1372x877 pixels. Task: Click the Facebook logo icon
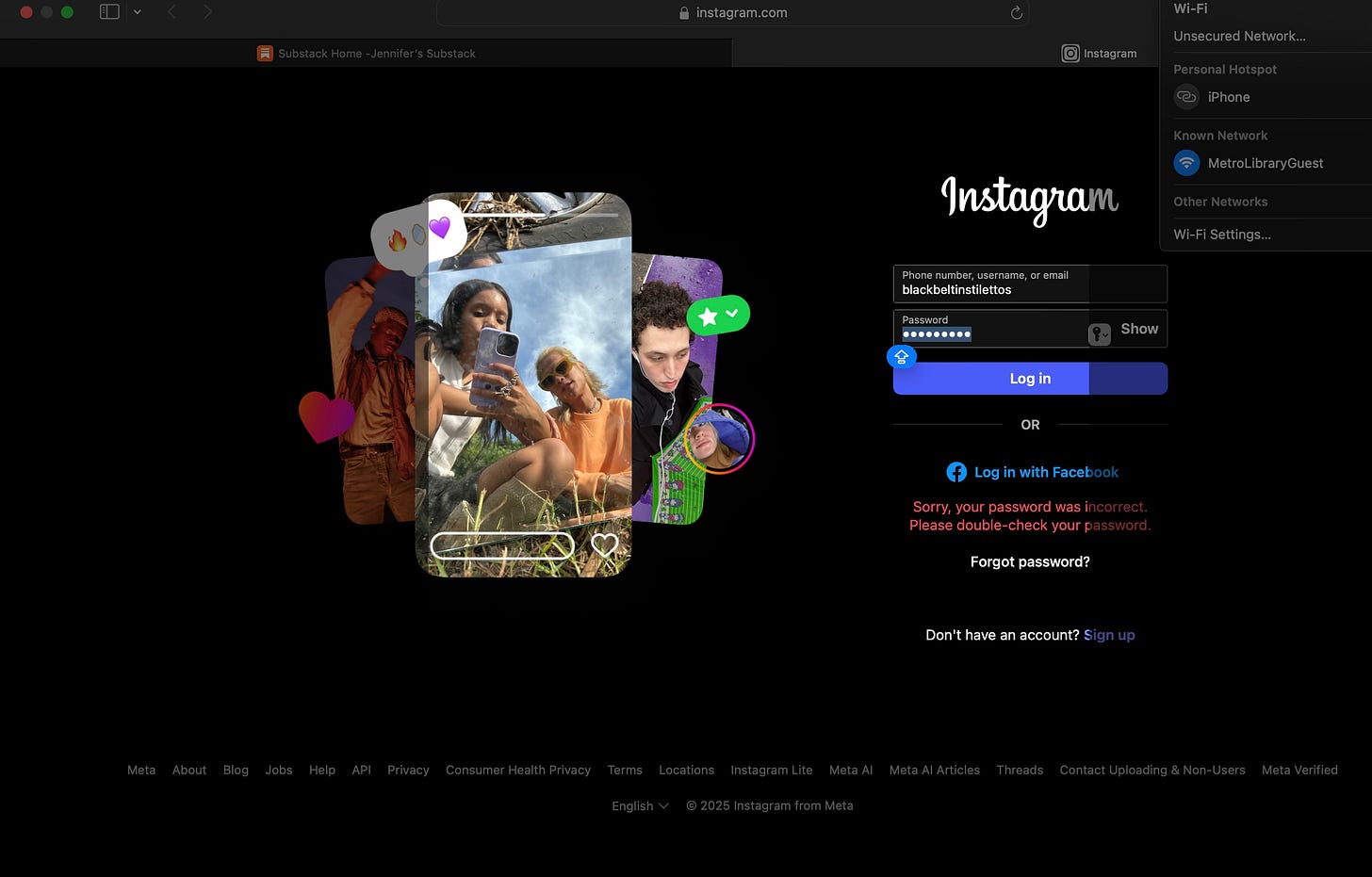[x=956, y=472]
